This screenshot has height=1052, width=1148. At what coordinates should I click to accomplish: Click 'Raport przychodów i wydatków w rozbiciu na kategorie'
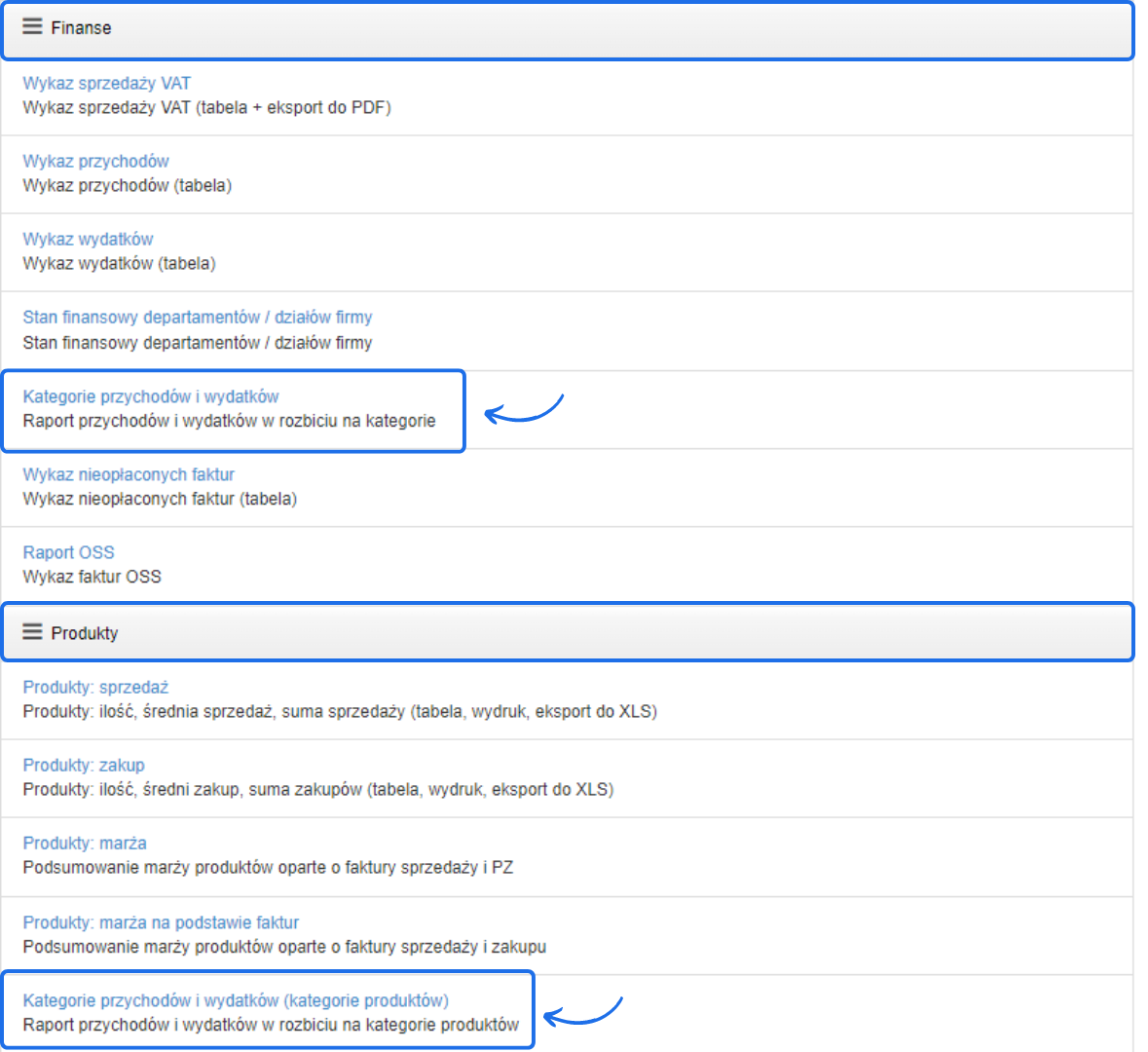[x=229, y=421]
